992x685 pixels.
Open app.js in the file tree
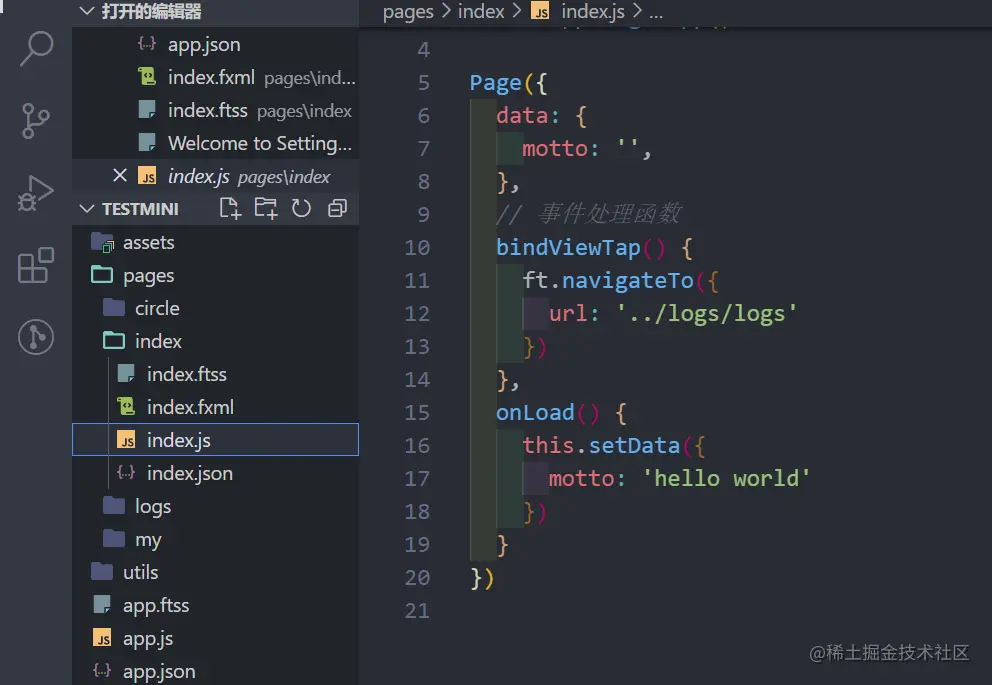(x=216, y=638)
